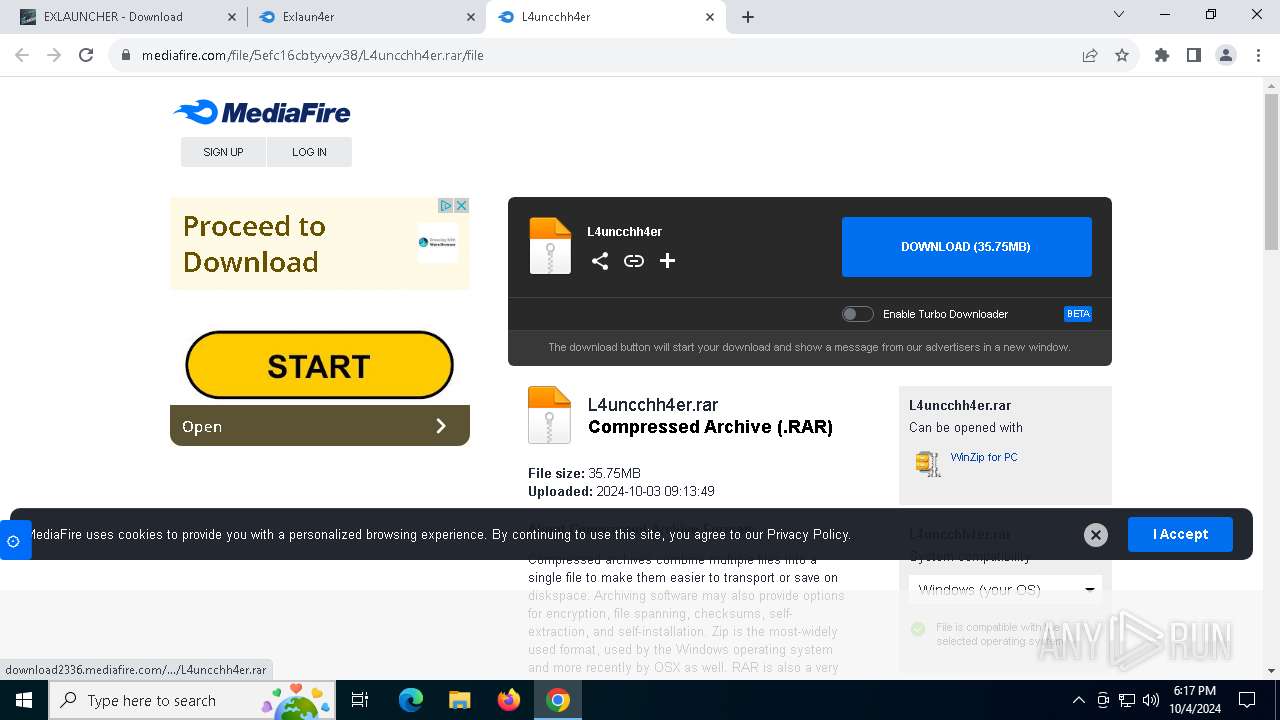The width and height of the screenshot is (1280, 720).
Task: Click the SIGN UP button
Action: click(223, 152)
